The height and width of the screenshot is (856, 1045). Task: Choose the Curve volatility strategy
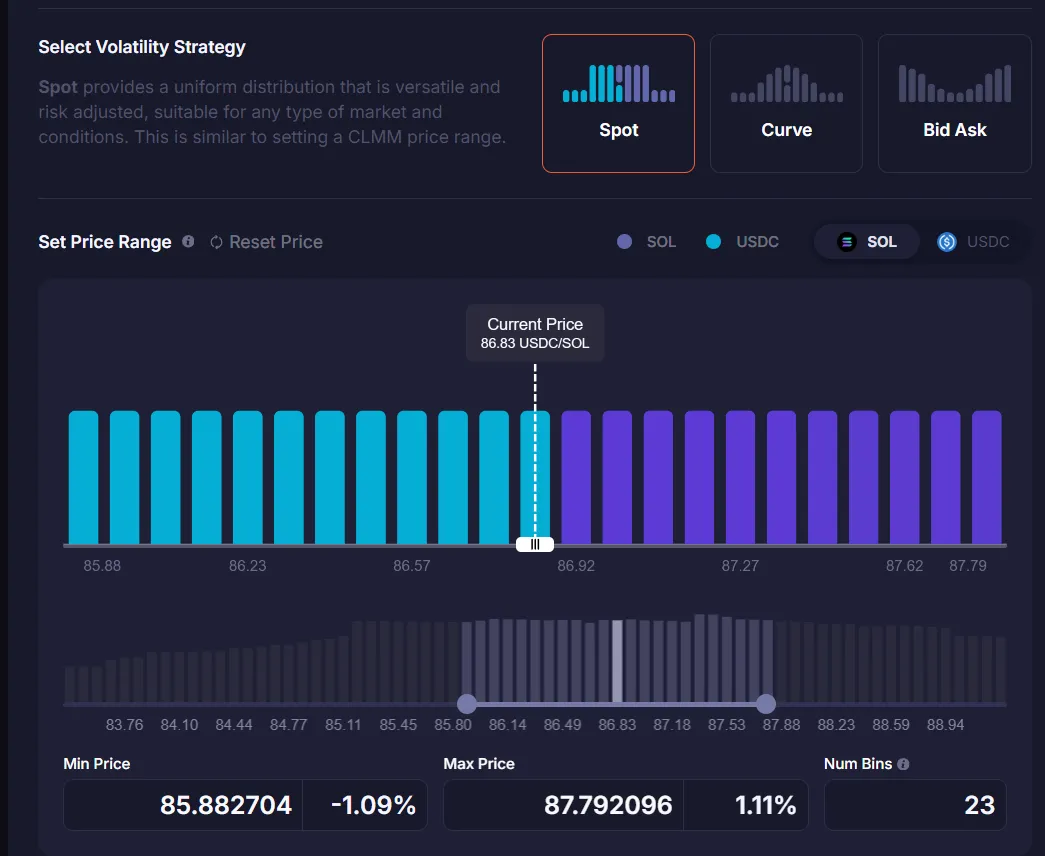pyautogui.click(x=786, y=104)
